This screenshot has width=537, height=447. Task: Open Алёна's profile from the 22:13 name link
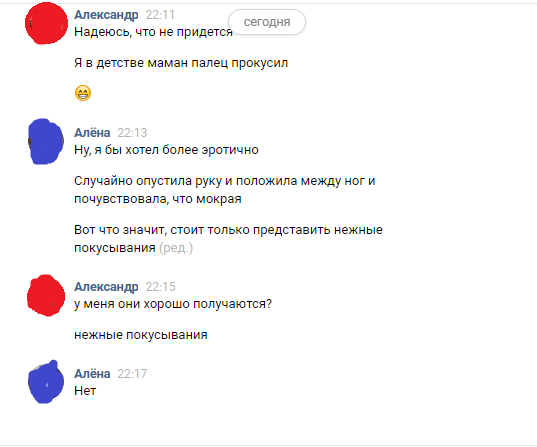[x=92, y=133]
